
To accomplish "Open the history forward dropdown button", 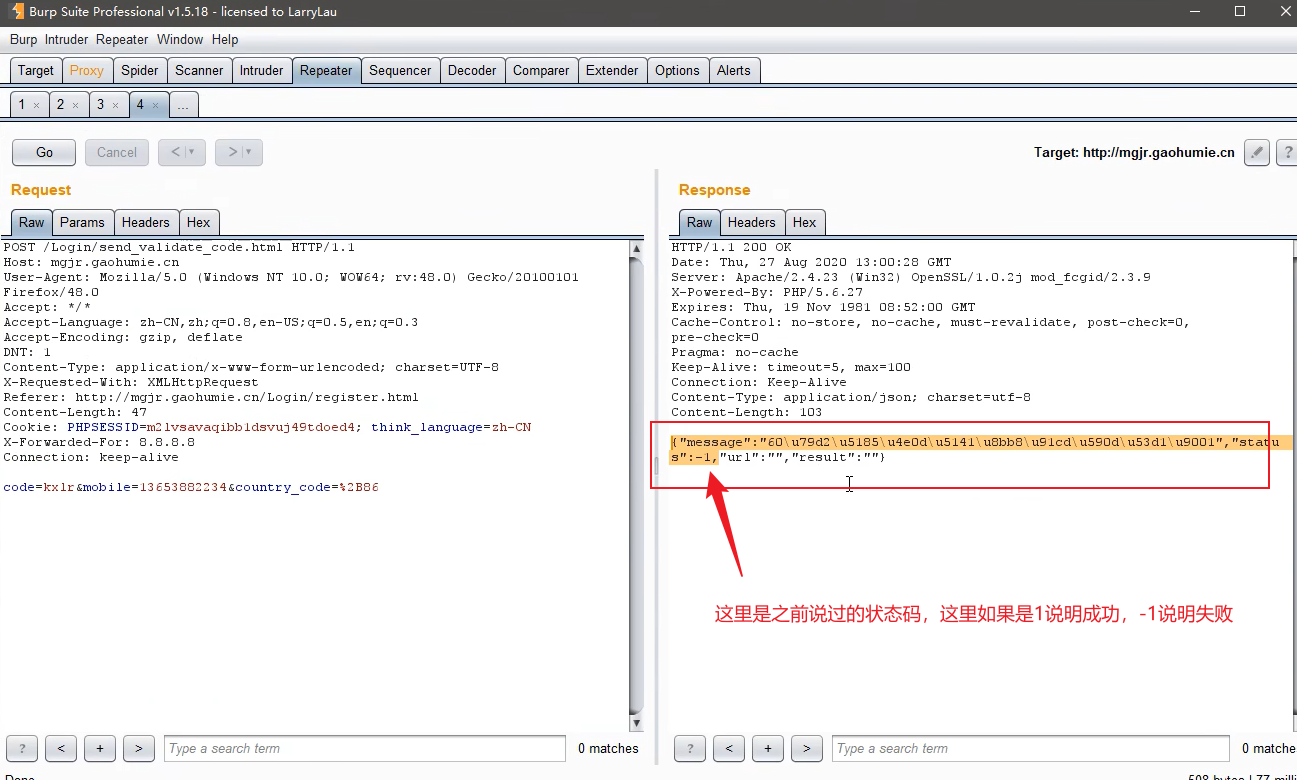I will tap(239, 152).
